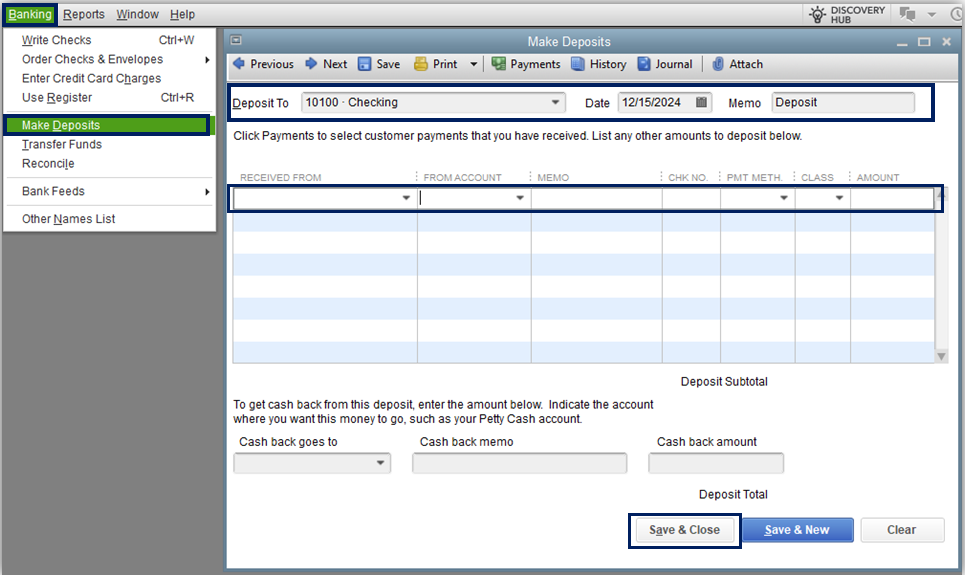Click the Memo input field
This screenshot has height=575, width=965.
coord(843,102)
